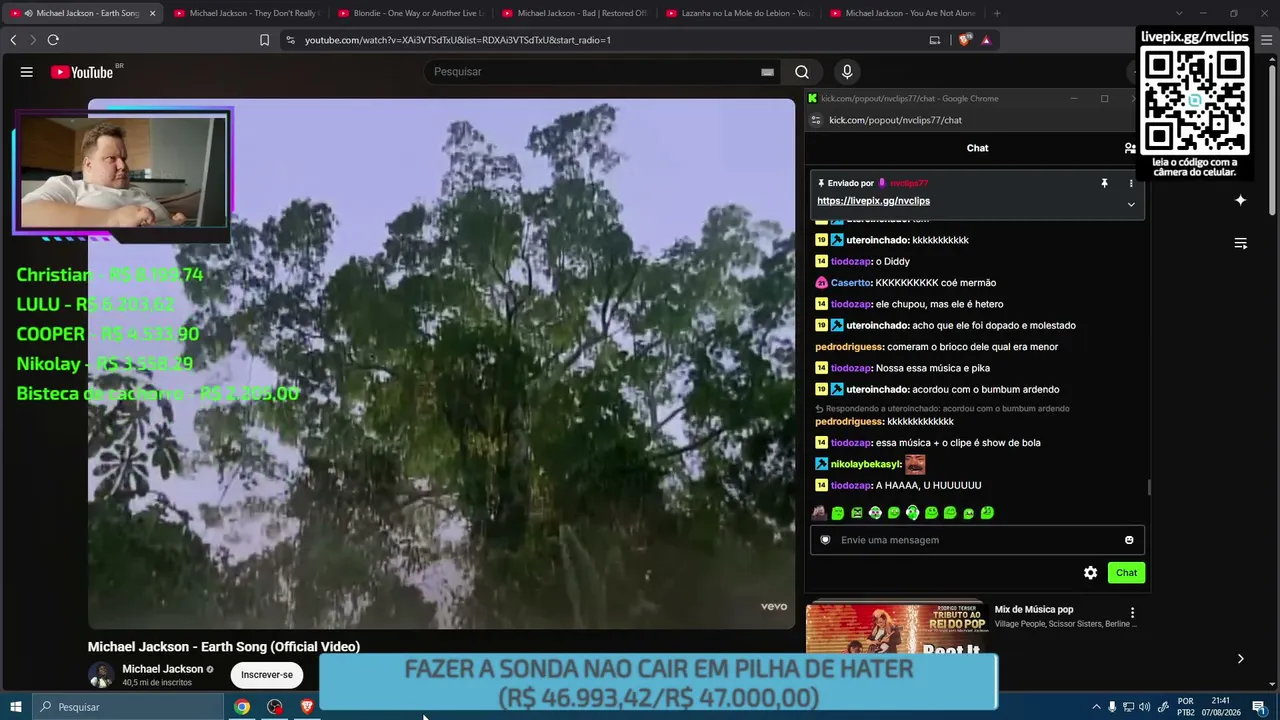Viewport: 1280px width, 720px height.
Task: Switch to the Michael Jackson - Bad tab
Action: click(575, 13)
